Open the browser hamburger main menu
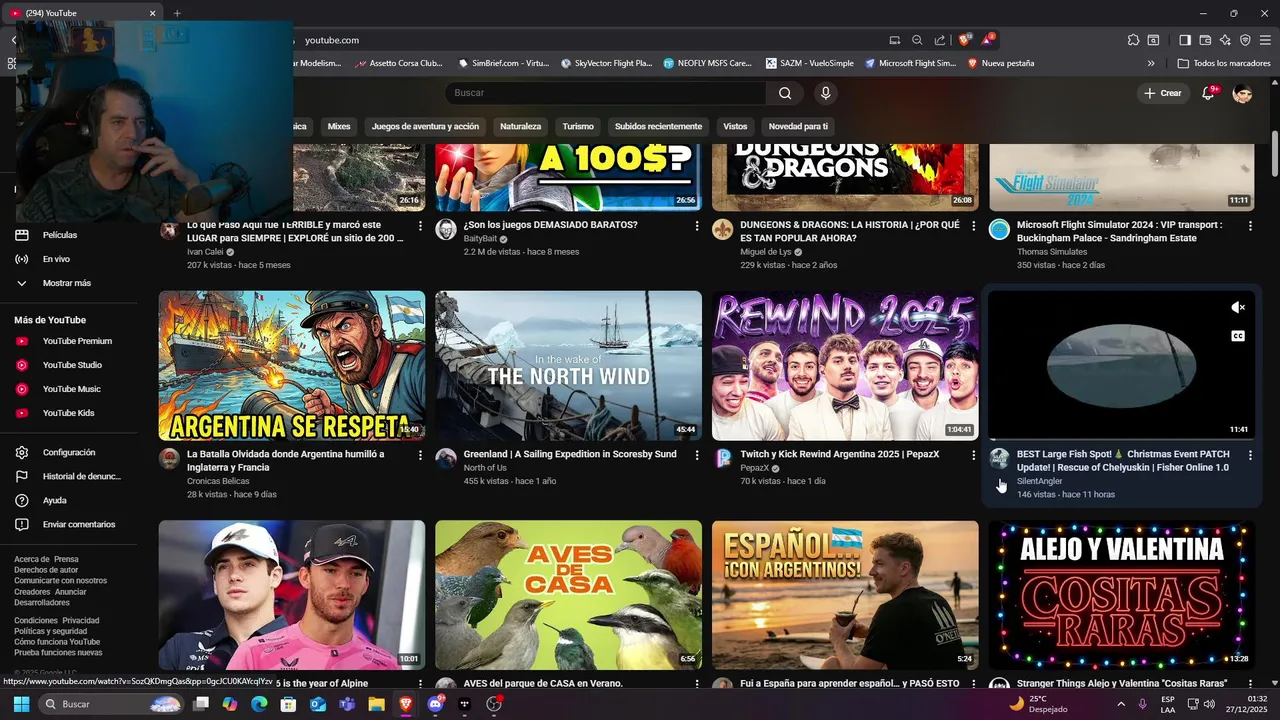Screen dimensions: 1280x720 tap(1265, 40)
